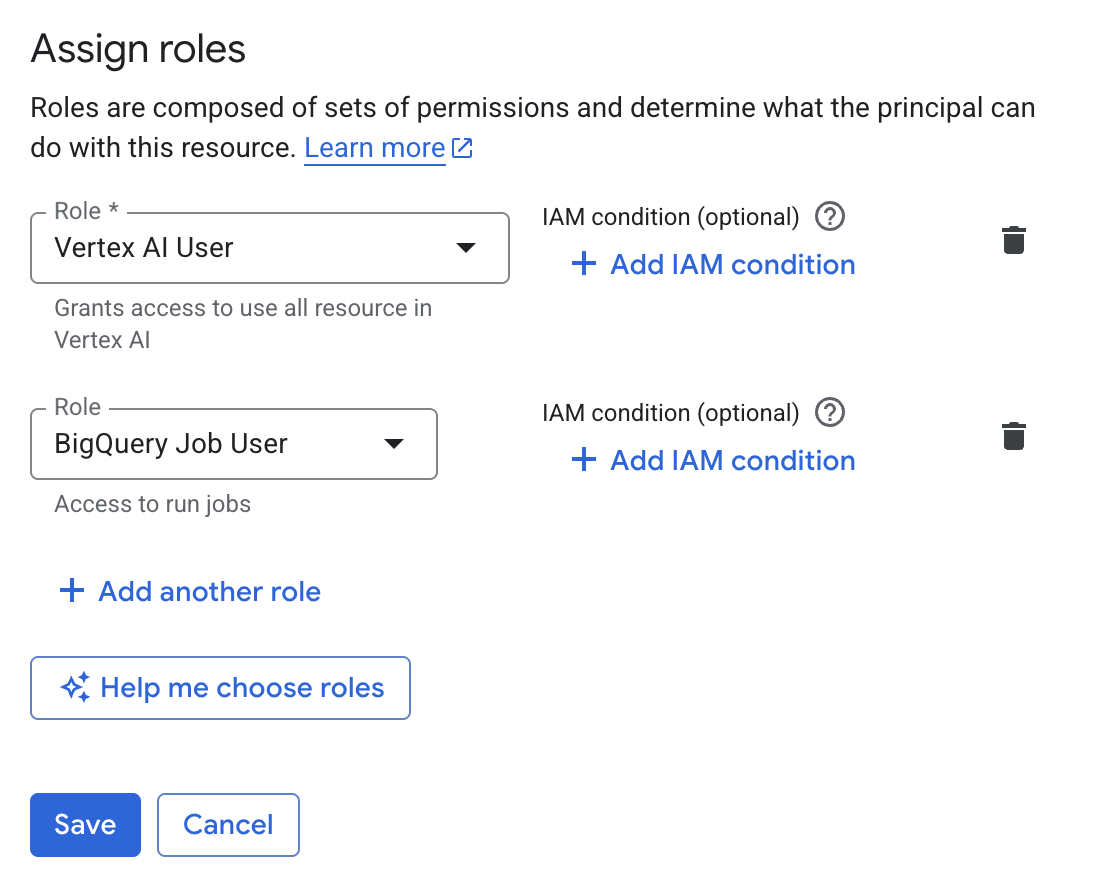Add an IAM condition for Vertex AI User

coord(712,264)
